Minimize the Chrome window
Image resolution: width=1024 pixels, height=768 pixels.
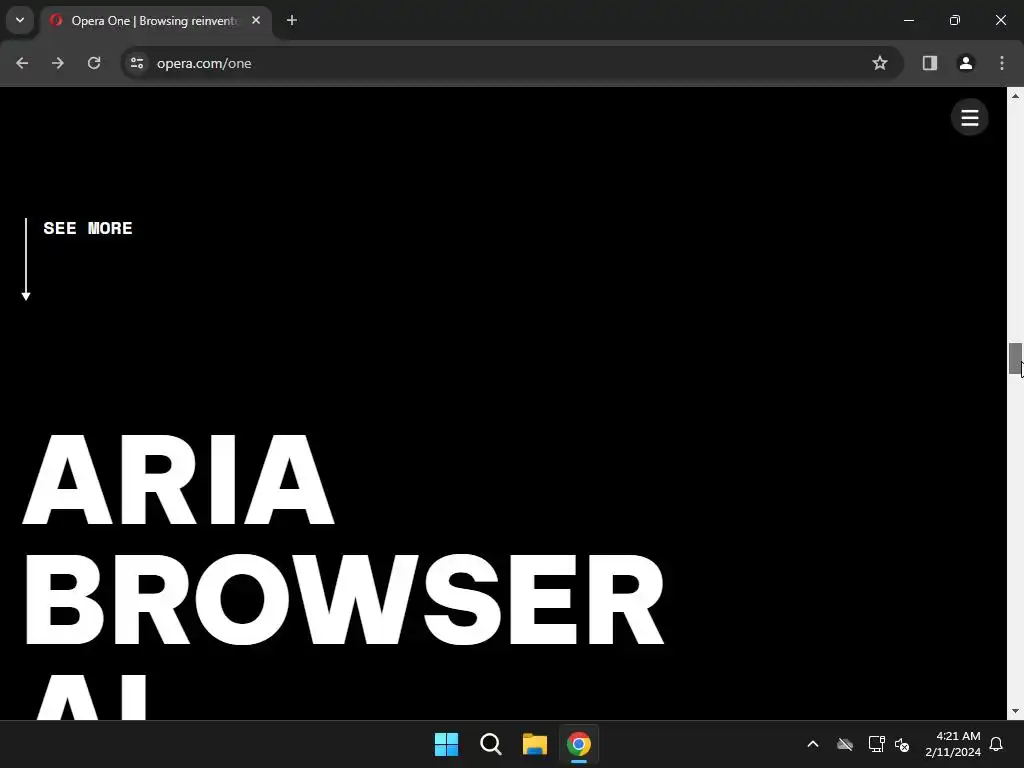click(908, 20)
